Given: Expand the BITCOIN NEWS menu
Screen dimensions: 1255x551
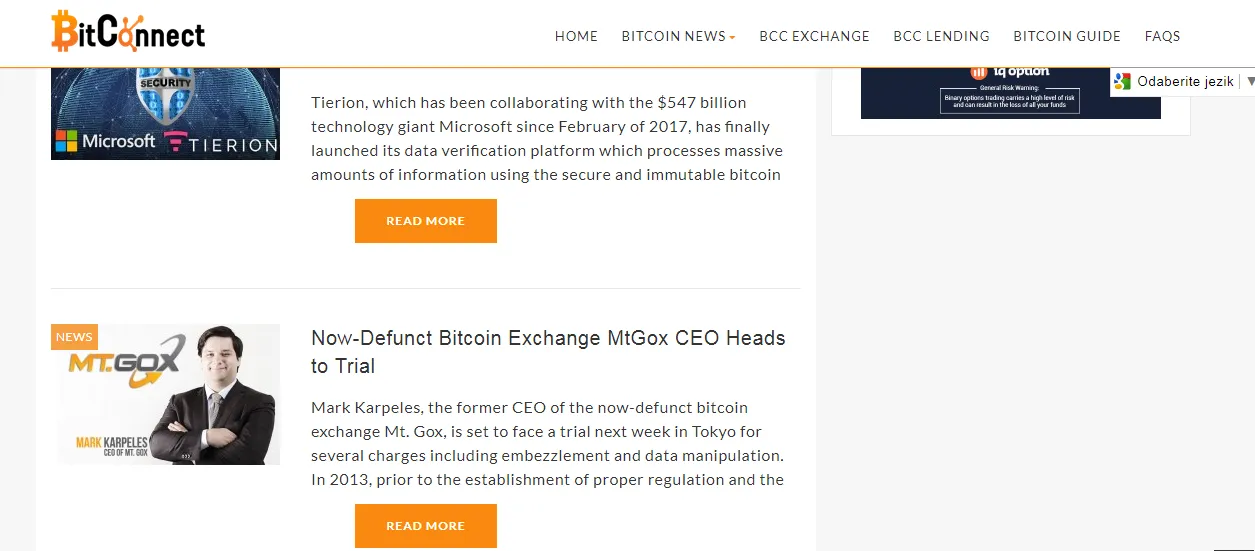Looking at the screenshot, I should tap(678, 36).
